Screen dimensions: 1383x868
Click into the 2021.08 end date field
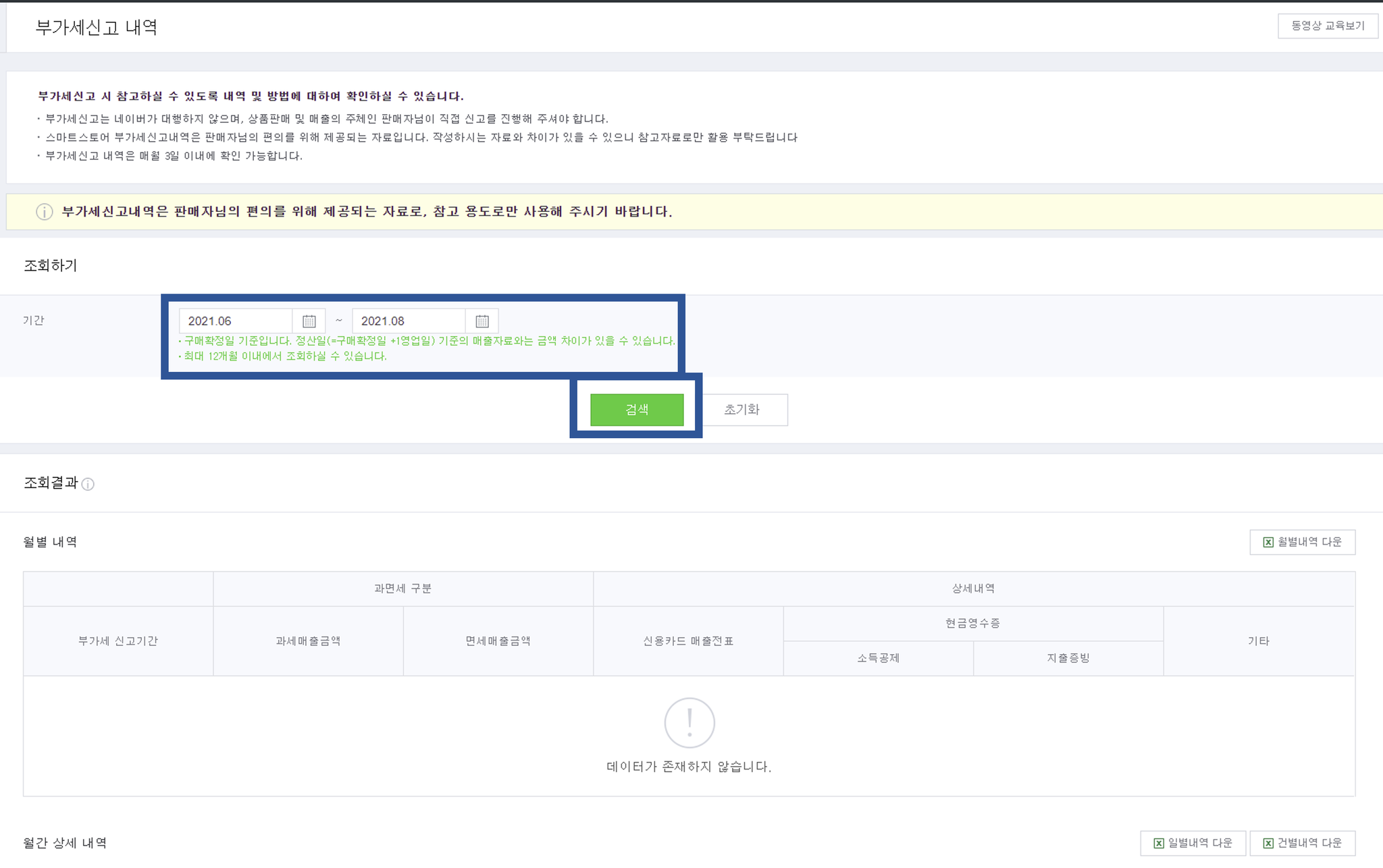409,321
